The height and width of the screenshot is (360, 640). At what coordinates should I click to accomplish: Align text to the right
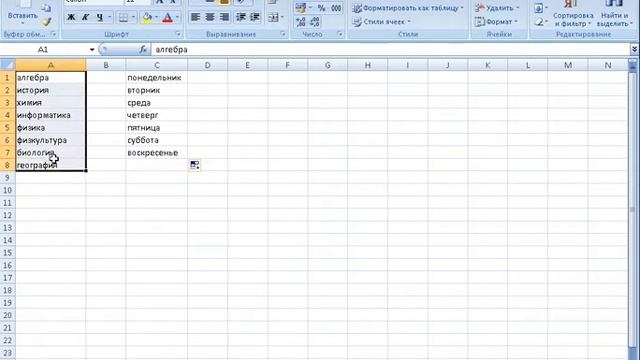pos(224,17)
